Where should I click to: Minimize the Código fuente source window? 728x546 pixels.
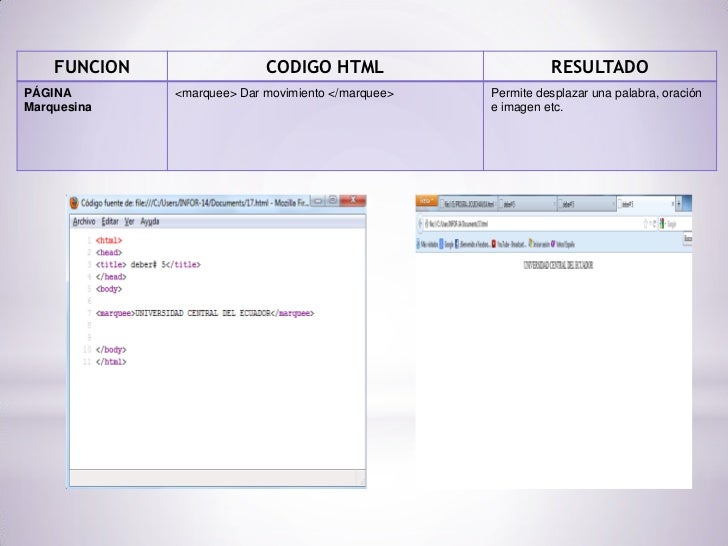pos(318,201)
